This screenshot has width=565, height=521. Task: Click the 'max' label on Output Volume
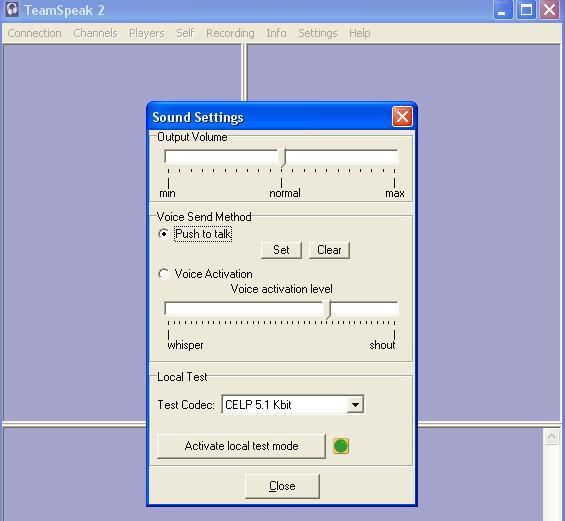[395, 193]
